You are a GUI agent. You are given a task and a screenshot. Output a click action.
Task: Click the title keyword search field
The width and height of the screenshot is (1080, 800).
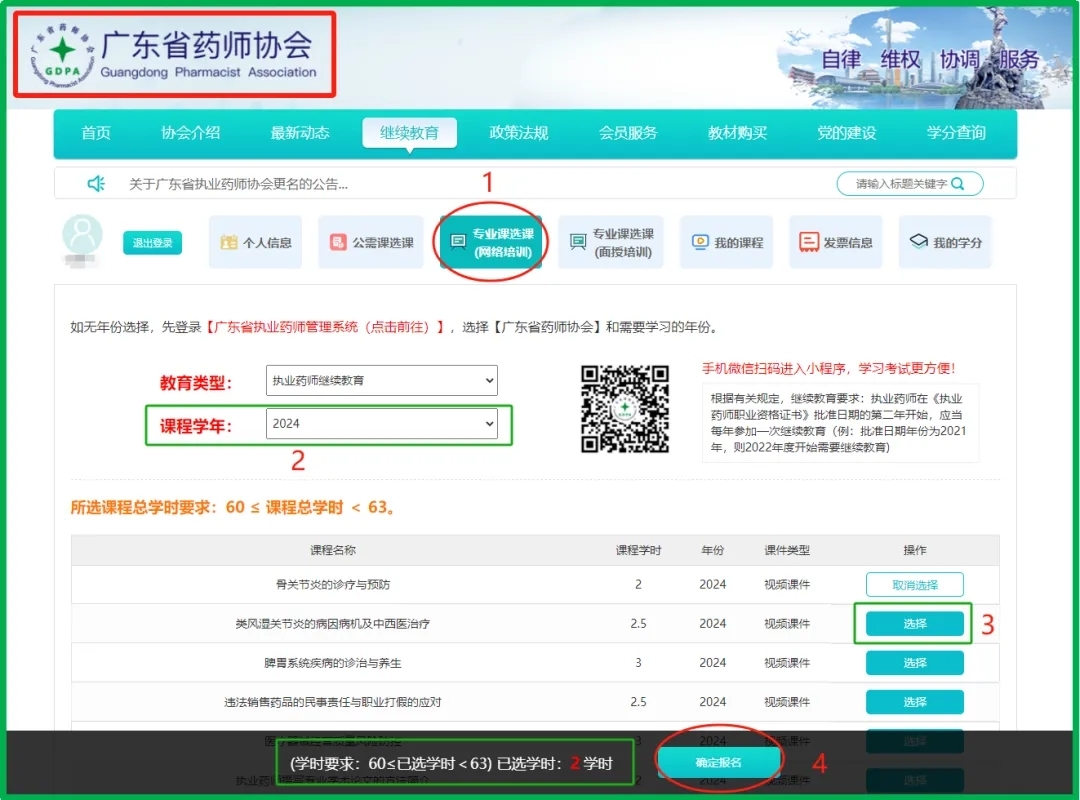(x=900, y=184)
